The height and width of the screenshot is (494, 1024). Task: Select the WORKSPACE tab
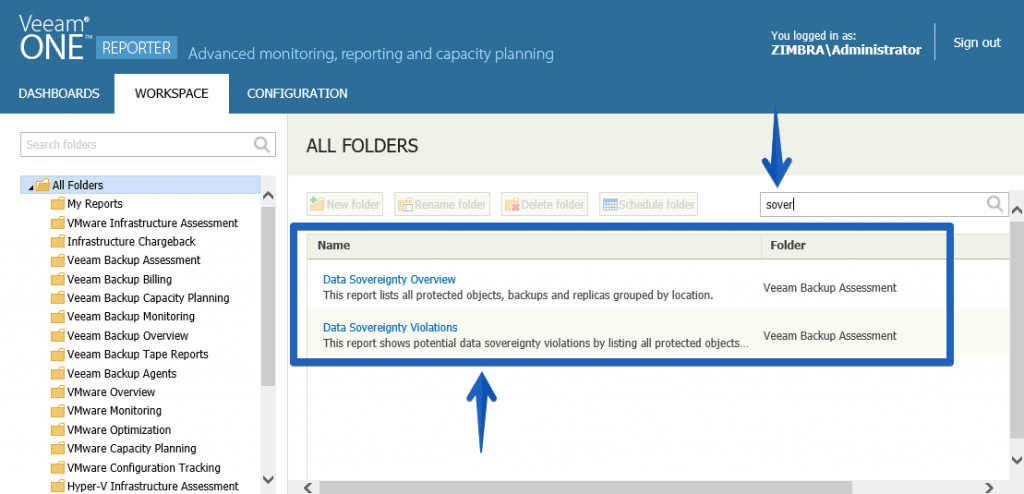click(x=172, y=93)
